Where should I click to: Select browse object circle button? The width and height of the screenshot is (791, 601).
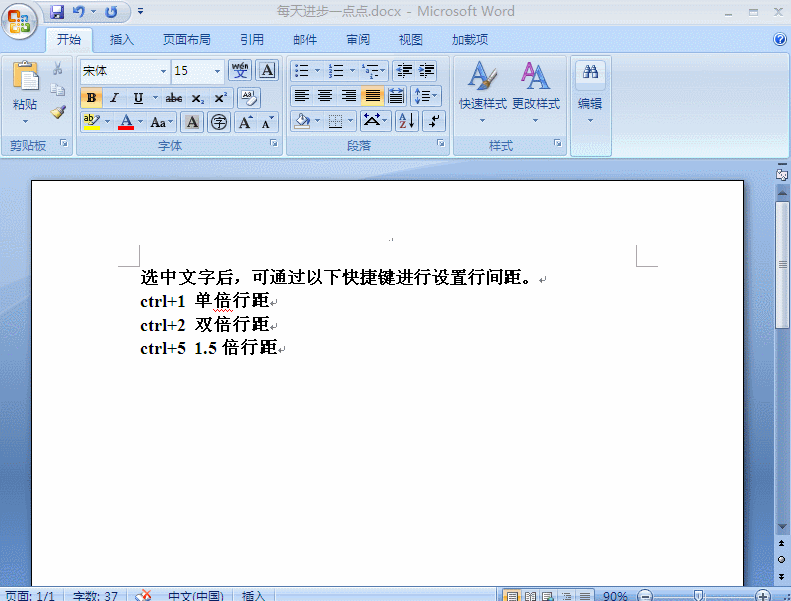point(781,559)
